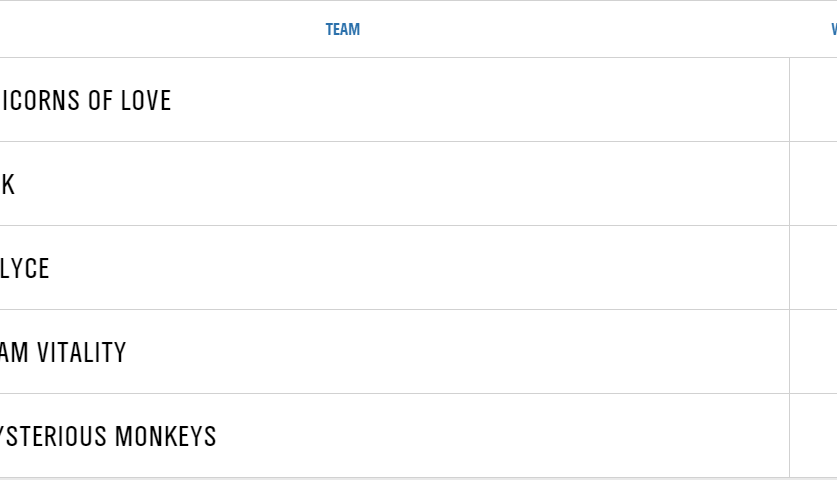Select wins cell in Team Vitality row
This screenshot has height=480, width=837.
[813, 352]
